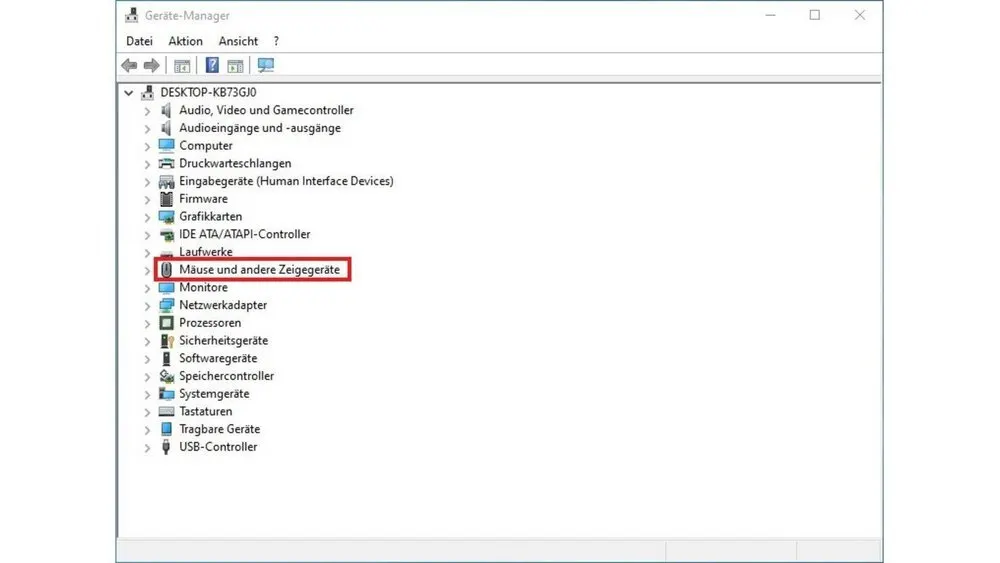Viewport: 1000px width, 563px height.
Task: Expand the Mäuse und andere Zeigegeräte arrow
Action: pos(147,270)
